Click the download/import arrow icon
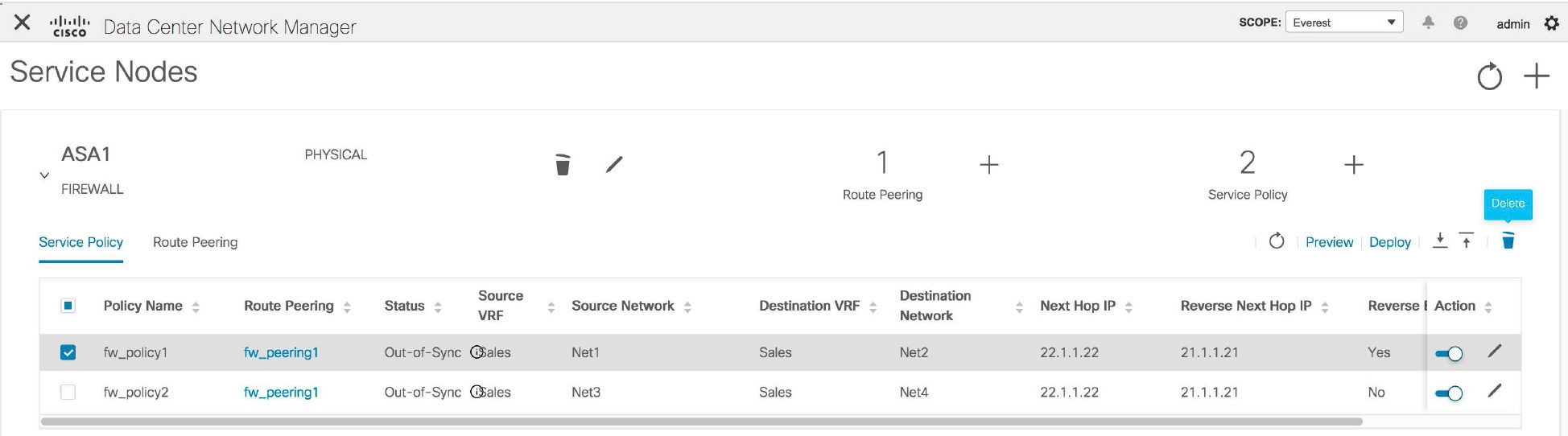1568x436 pixels. [x=1440, y=241]
